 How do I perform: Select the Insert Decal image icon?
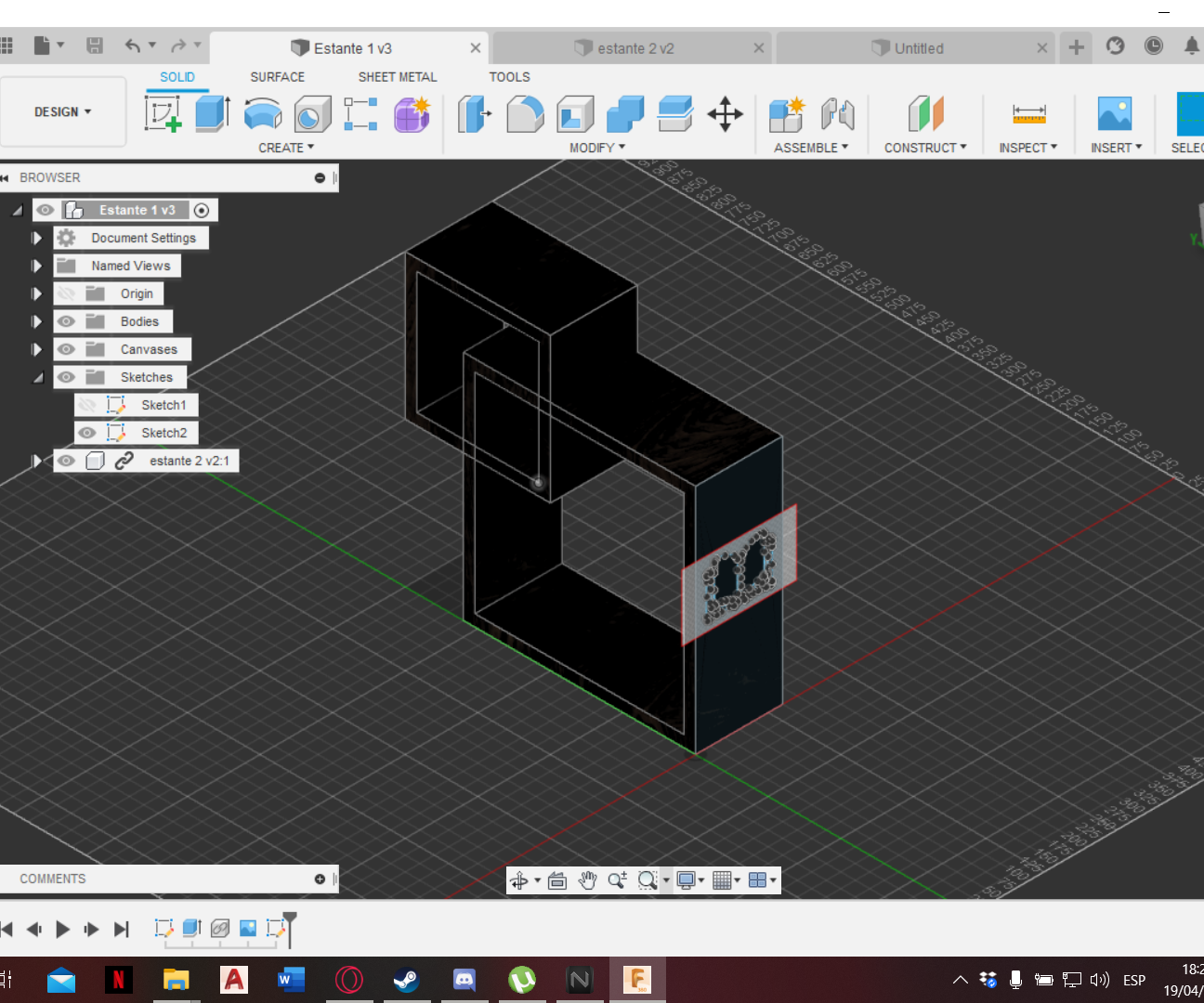(1115, 114)
